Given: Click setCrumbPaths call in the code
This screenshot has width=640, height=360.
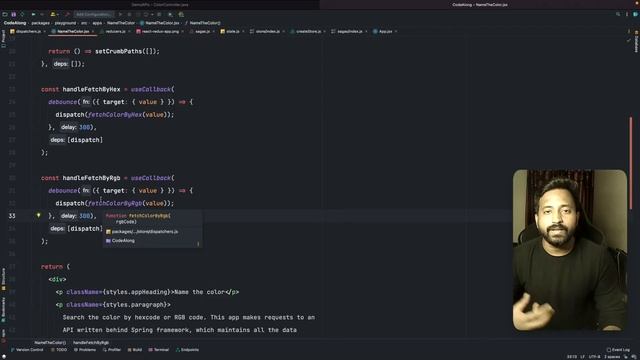Looking at the screenshot, I should pyautogui.click(x=118, y=51).
